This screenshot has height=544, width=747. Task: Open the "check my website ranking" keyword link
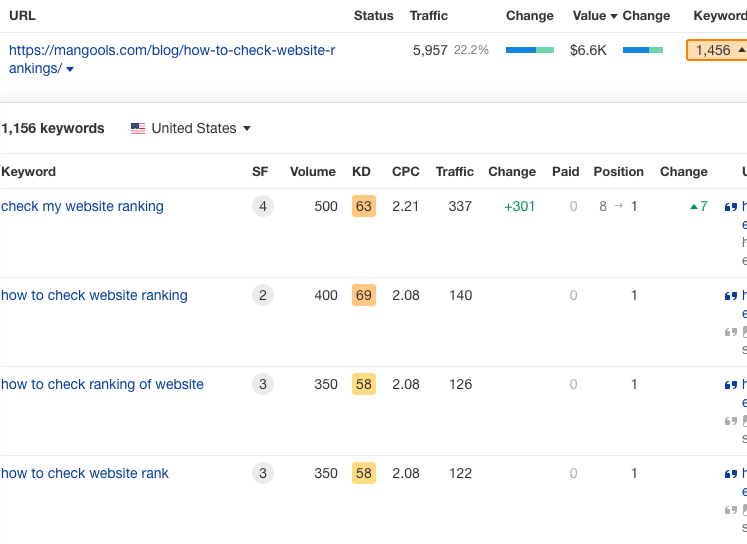(82, 207)
